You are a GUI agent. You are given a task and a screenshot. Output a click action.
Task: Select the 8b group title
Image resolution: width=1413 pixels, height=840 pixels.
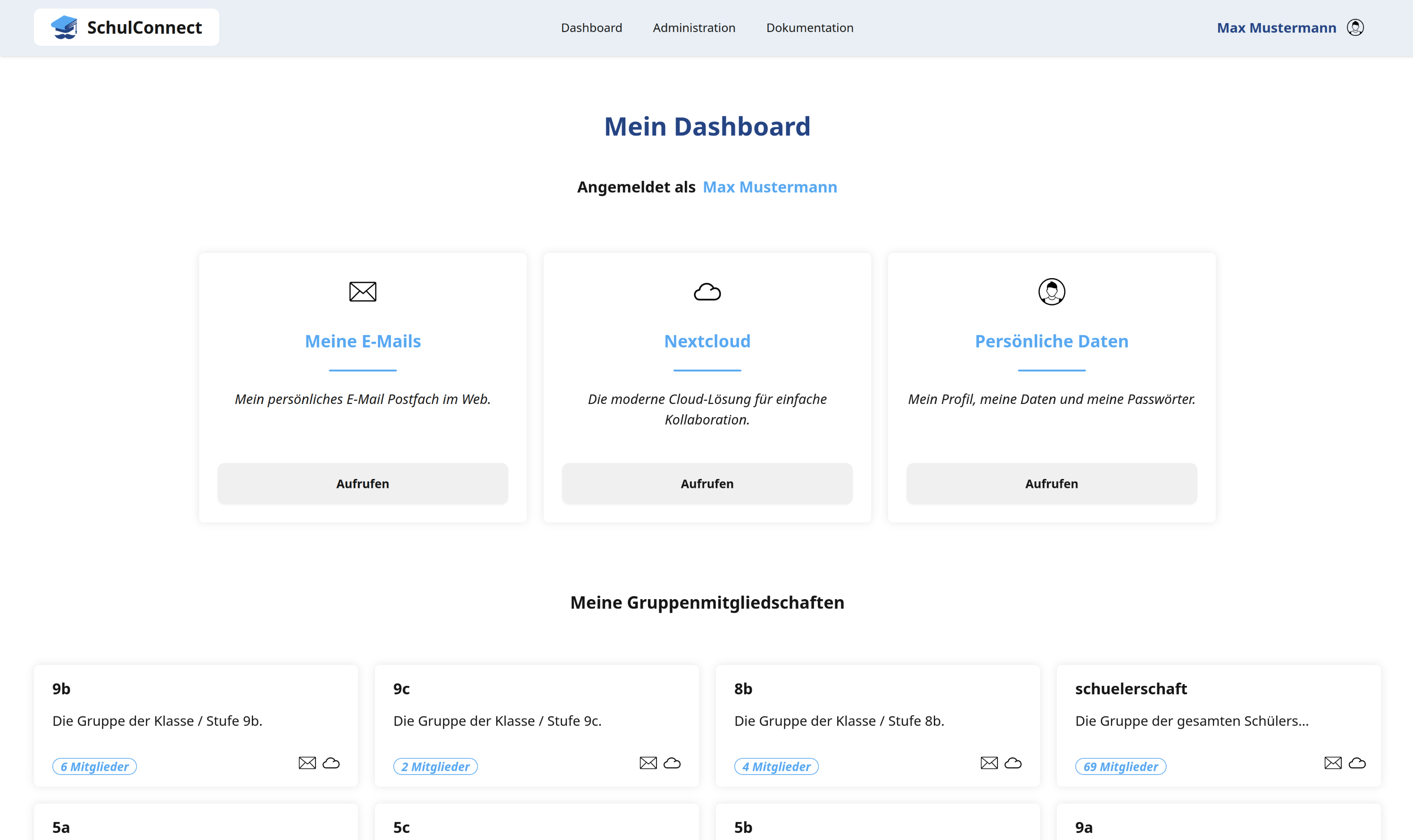743,689
